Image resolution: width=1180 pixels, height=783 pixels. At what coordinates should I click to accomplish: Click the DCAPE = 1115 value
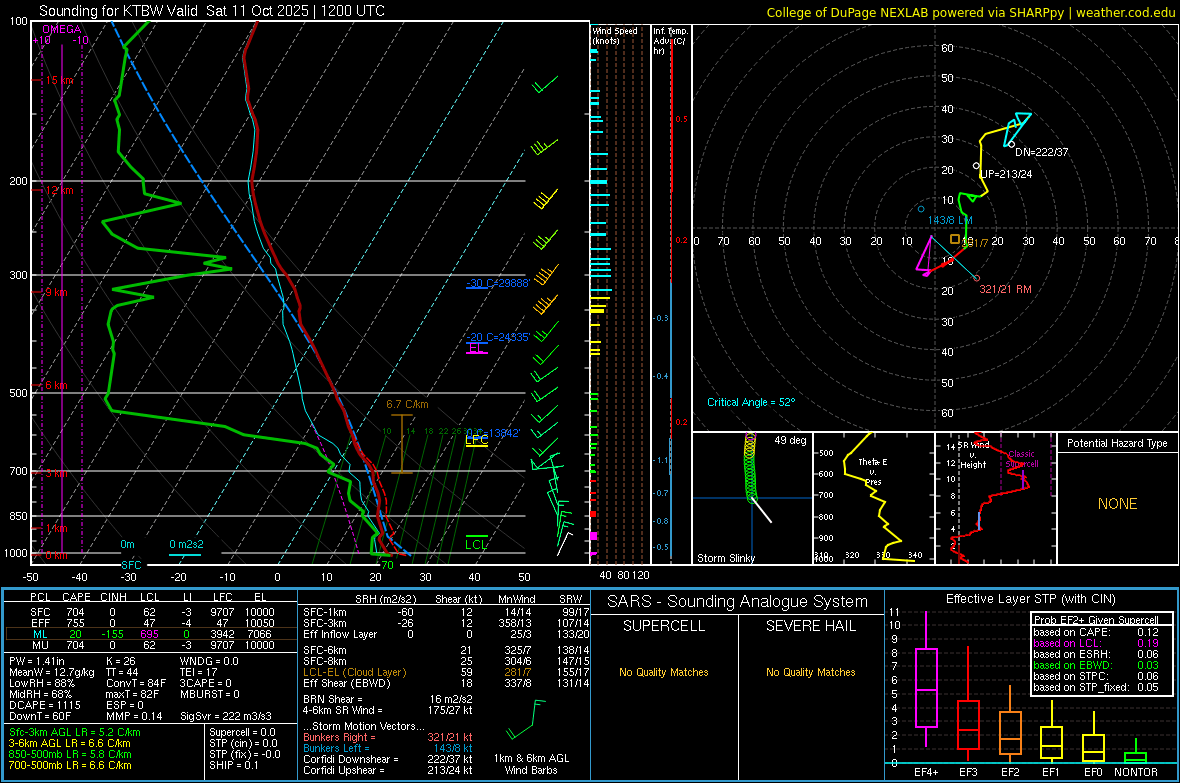(44, 705)
